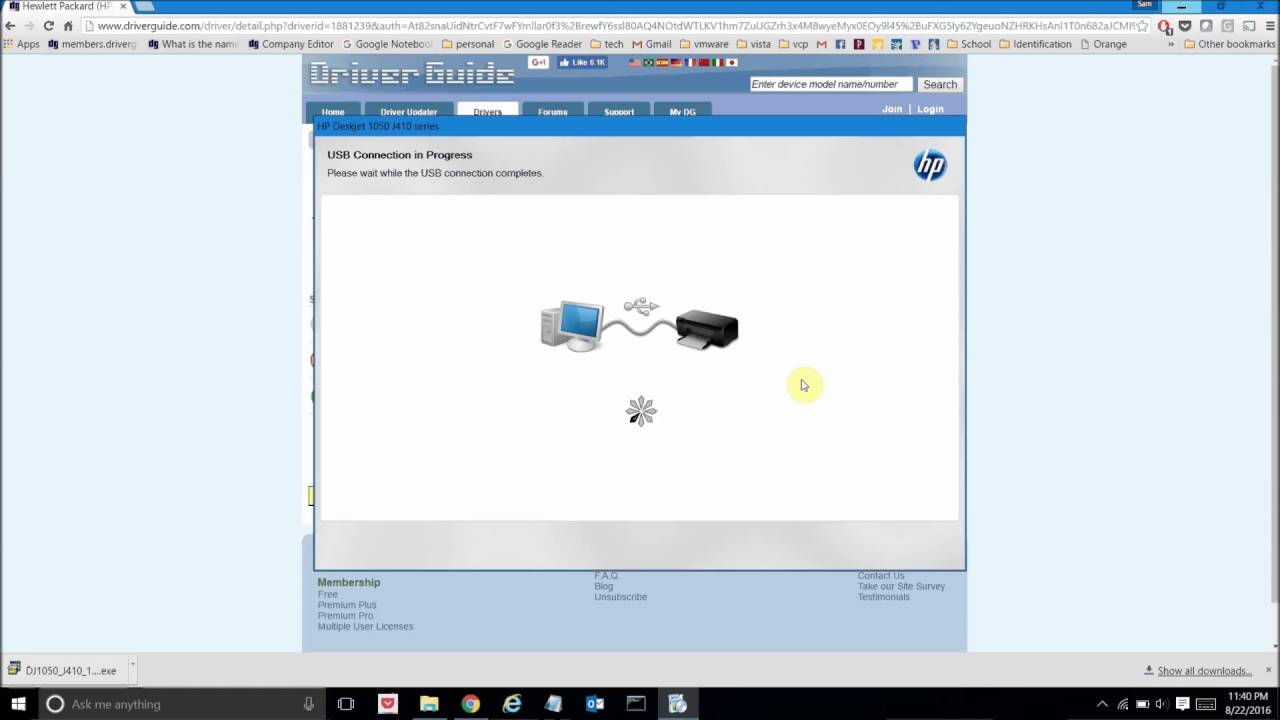Open Windows Start menu
Viewport: 1280px width, 720px height.
(x=18, y=704)
